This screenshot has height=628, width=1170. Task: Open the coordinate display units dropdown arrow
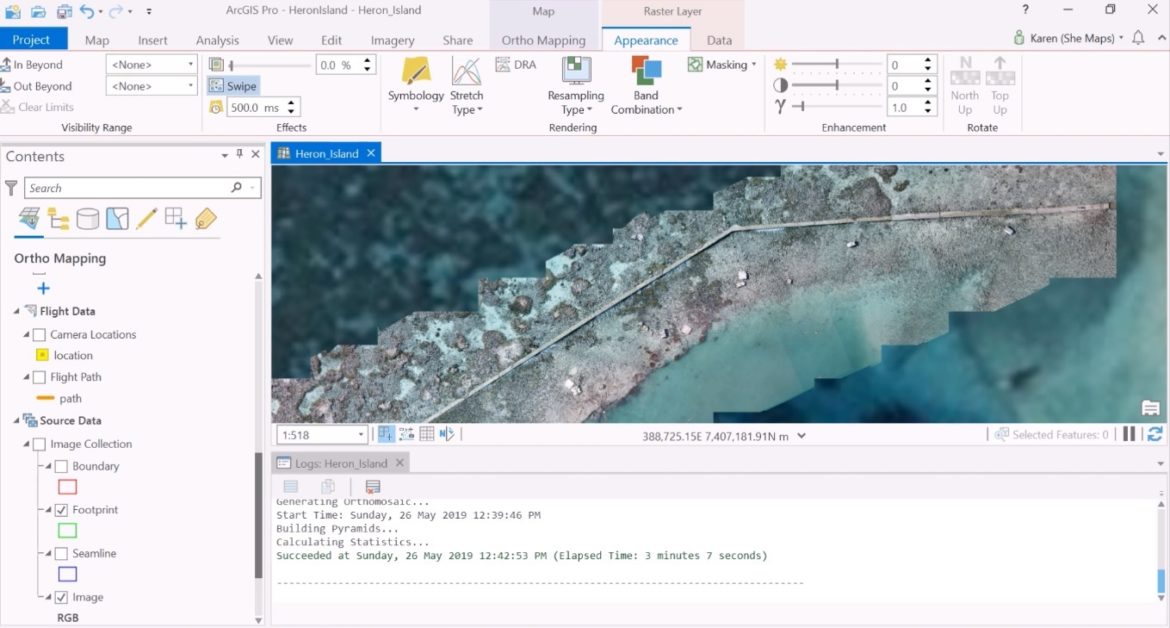click(801, 436)
